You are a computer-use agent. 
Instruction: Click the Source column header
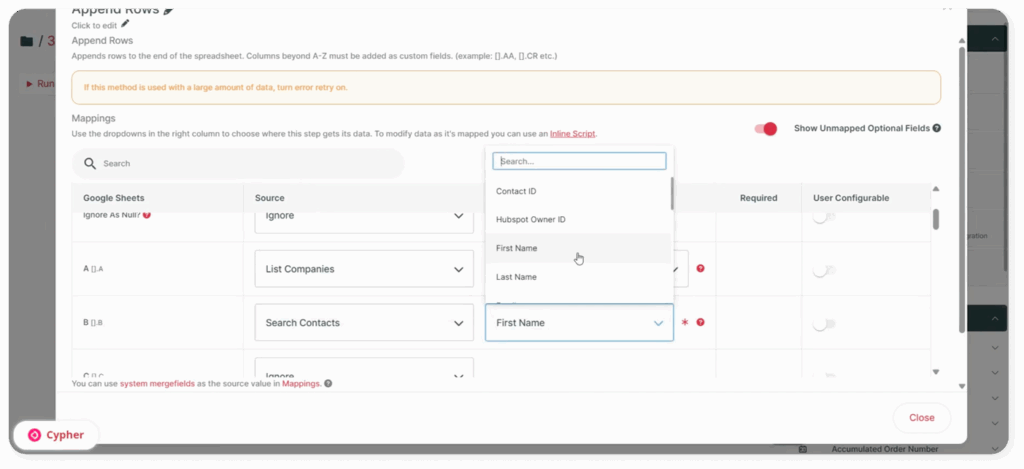coord(270,198)
